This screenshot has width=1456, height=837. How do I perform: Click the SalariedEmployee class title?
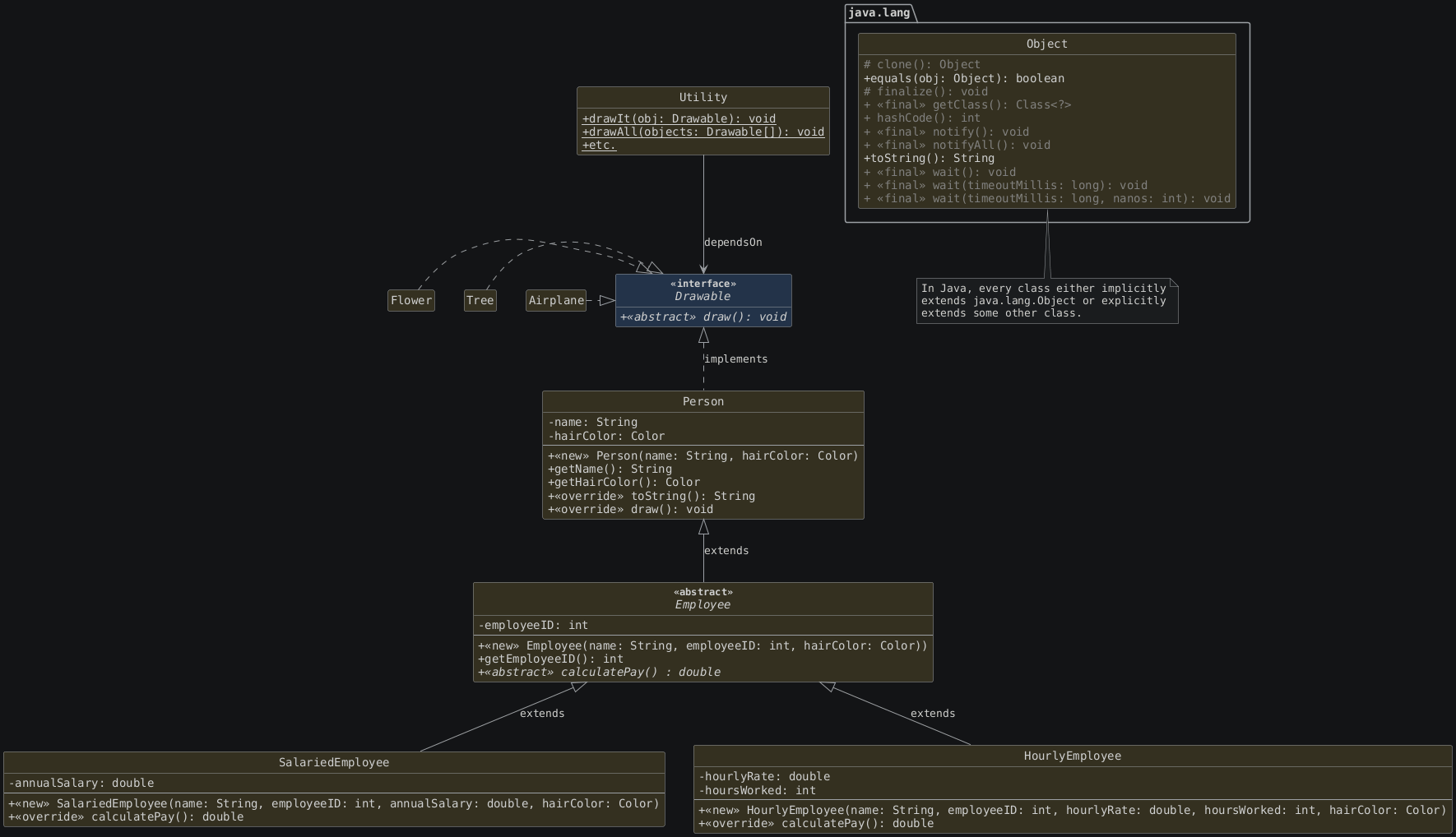(x=334, y=762)
